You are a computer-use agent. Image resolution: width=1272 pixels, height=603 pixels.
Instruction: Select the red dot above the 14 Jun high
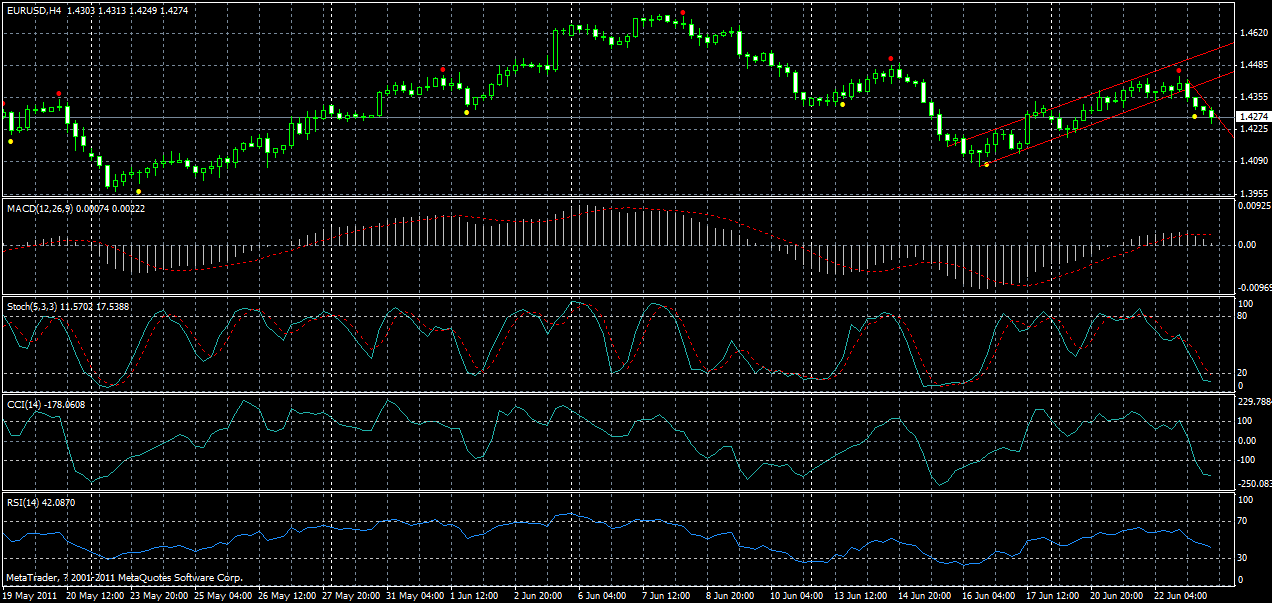point(890,59)
